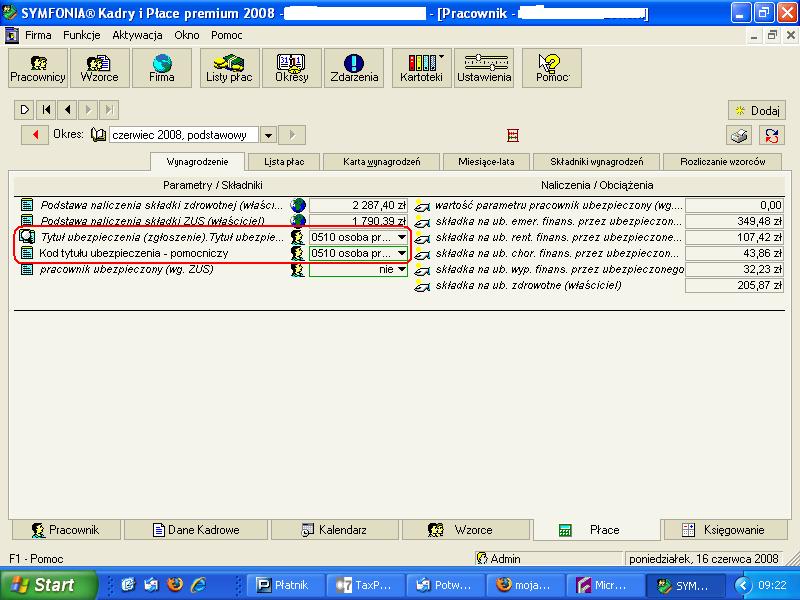The image size is (800, 600).
Task: Switch to the bottom Wzorce tab
Action: (465, 530)
